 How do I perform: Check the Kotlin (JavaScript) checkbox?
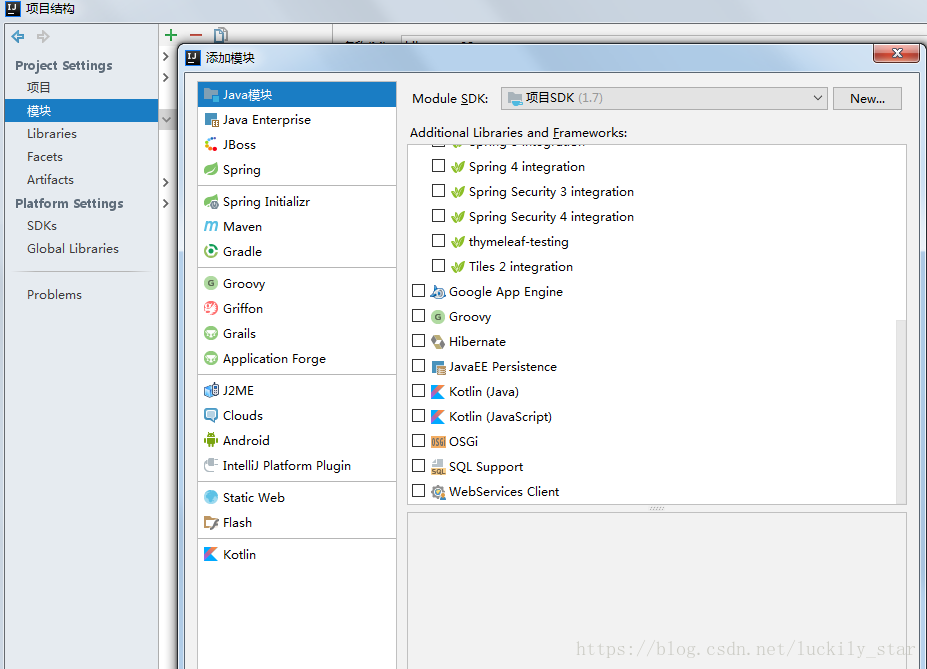click(x=419, y=415)
